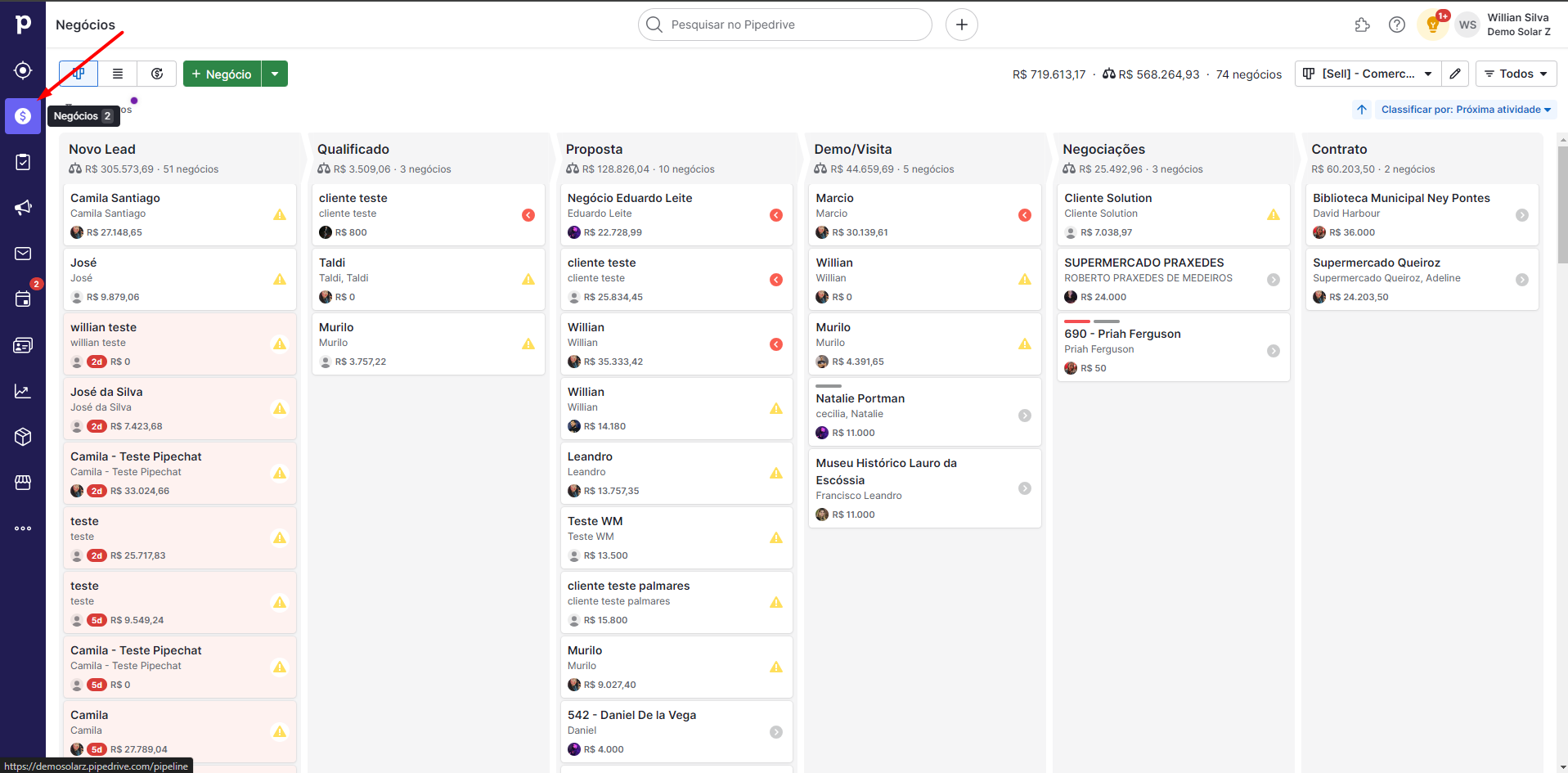The image size is (1568, 773).
Task: Open dropdown arrow next to Negócio button
Action: click(x=275, y=74)
